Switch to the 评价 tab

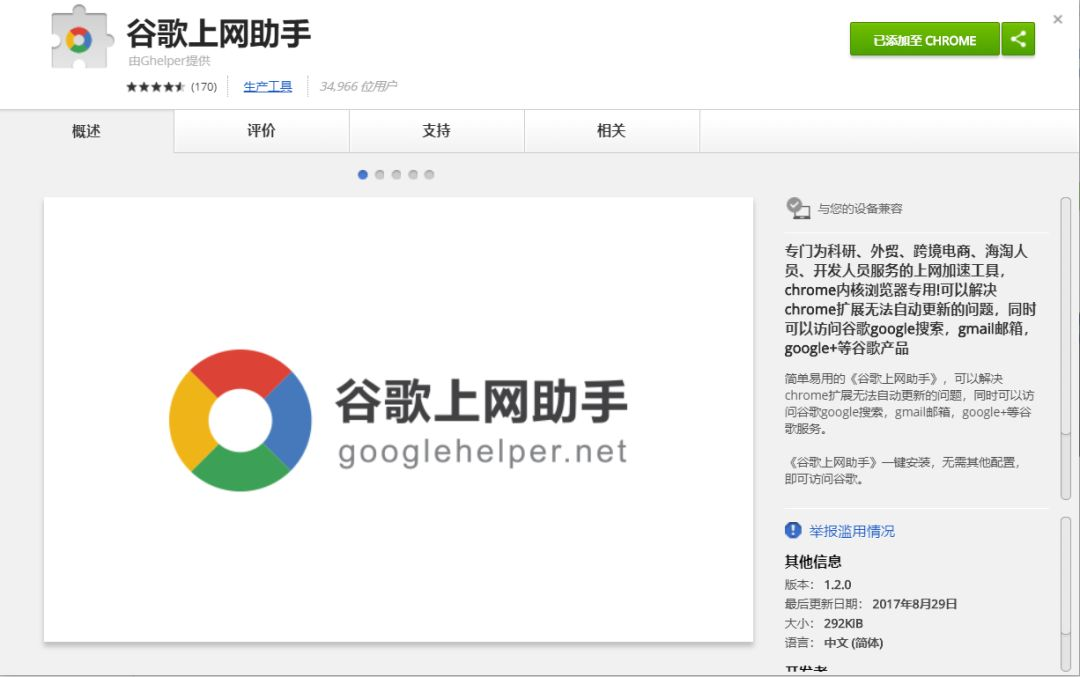(261, 131)
